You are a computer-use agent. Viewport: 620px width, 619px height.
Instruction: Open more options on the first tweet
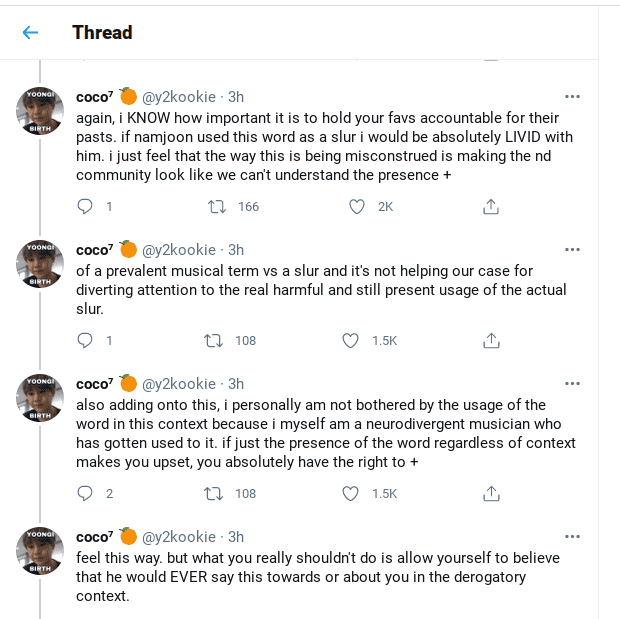pos(572,97)
